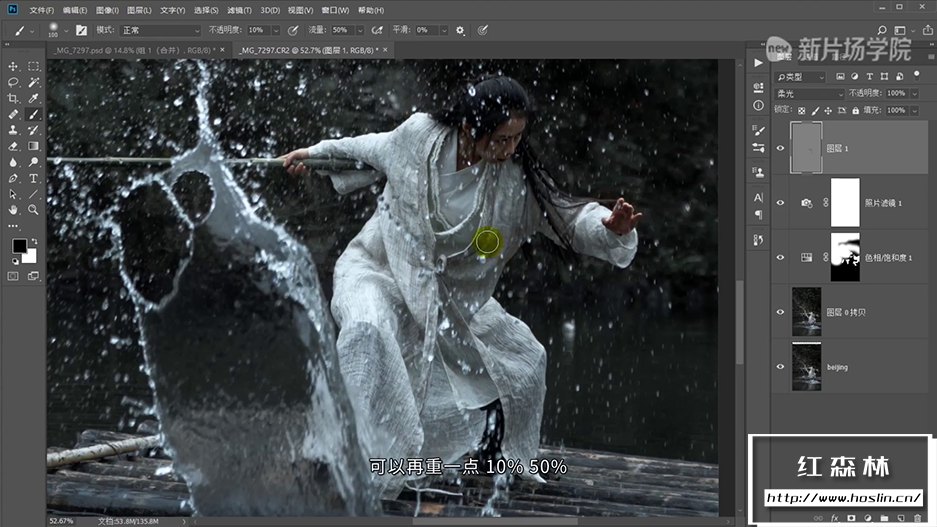Screen dimensions: 937x527
Task: Select the Crop tool
Action: point(13,98)
